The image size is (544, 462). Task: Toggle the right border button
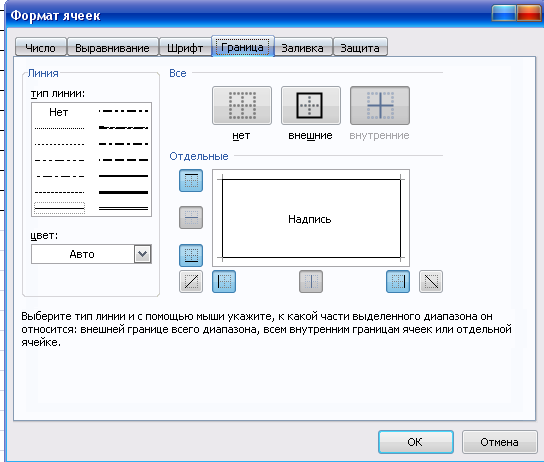point(398,281)
